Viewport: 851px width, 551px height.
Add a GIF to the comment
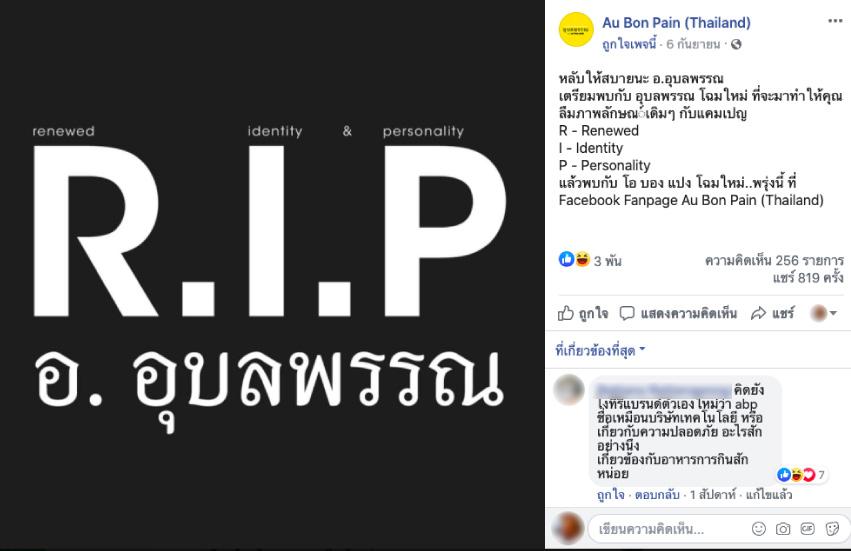click(807, 528)
